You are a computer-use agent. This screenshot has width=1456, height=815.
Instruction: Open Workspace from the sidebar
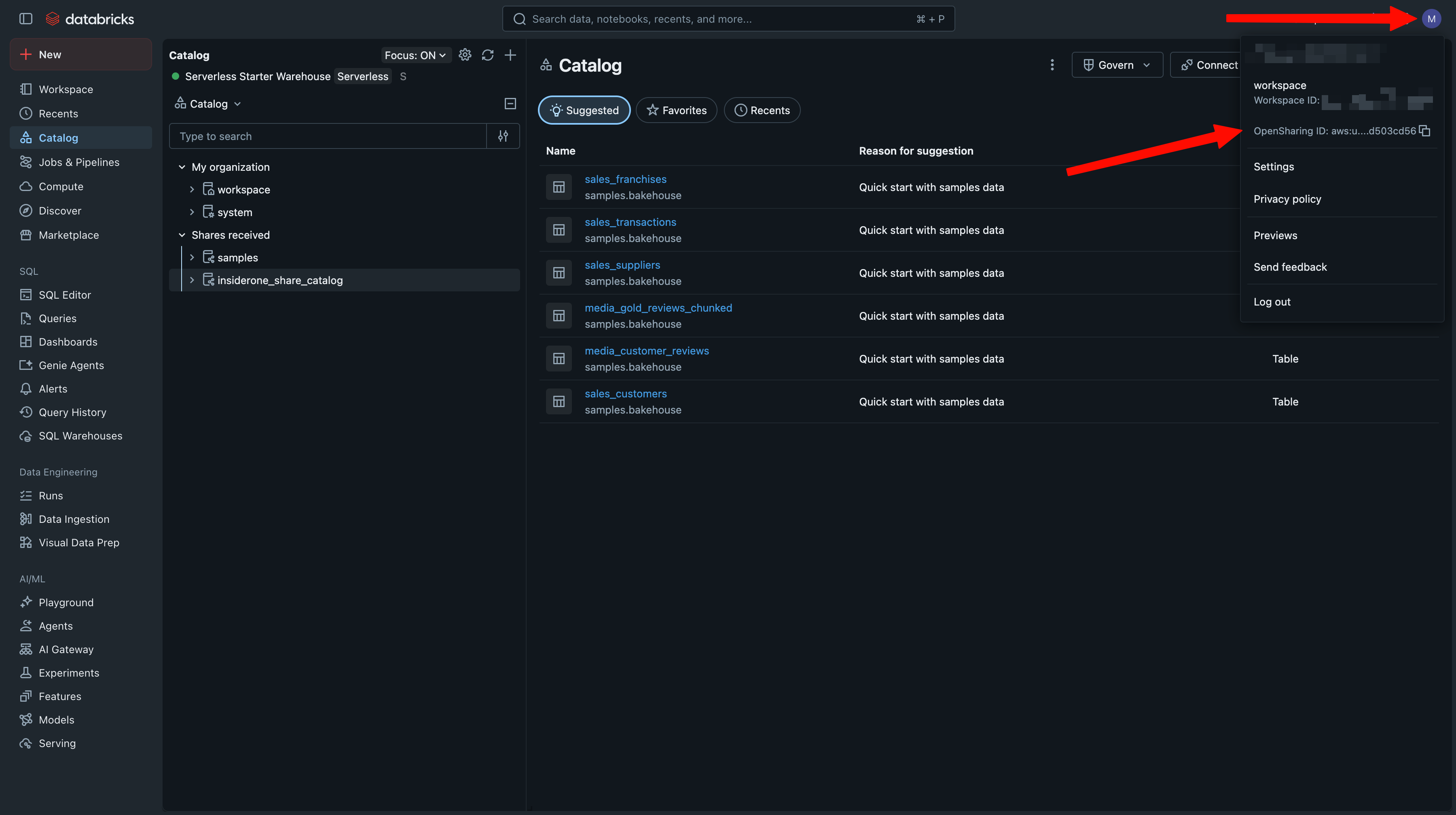[x=81, y=89]
